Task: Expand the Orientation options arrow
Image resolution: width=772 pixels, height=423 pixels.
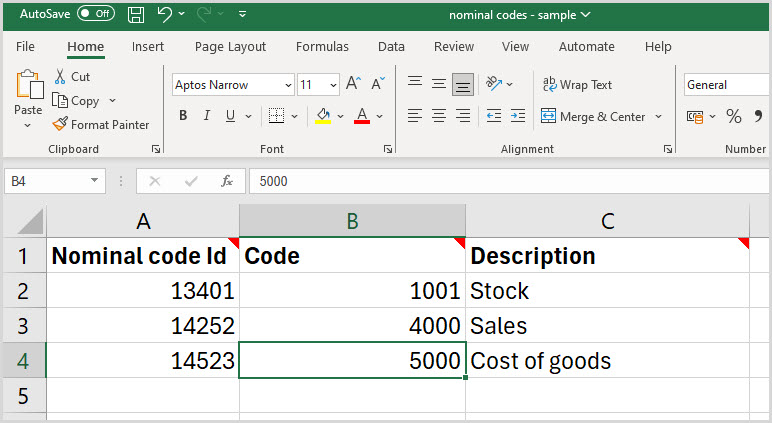Action: pyautogui.click(x=510, y=84)
